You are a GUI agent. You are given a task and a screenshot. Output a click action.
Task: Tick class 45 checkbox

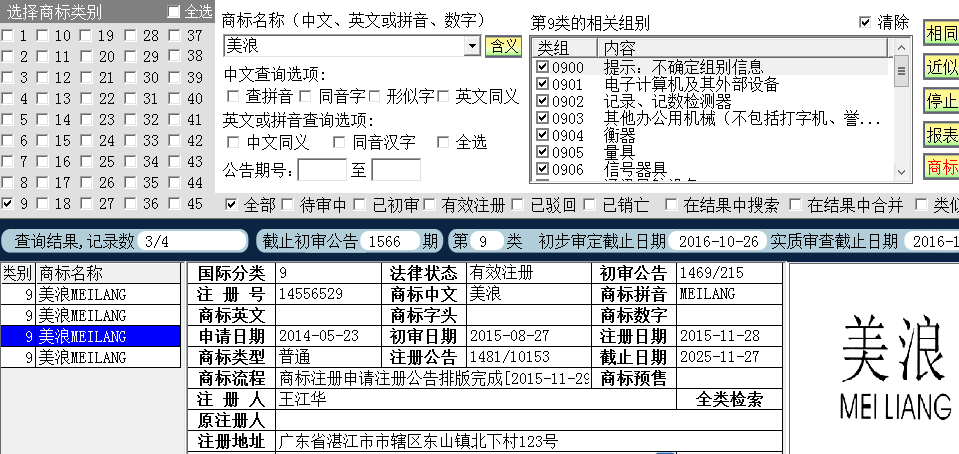tap(174, 203)
